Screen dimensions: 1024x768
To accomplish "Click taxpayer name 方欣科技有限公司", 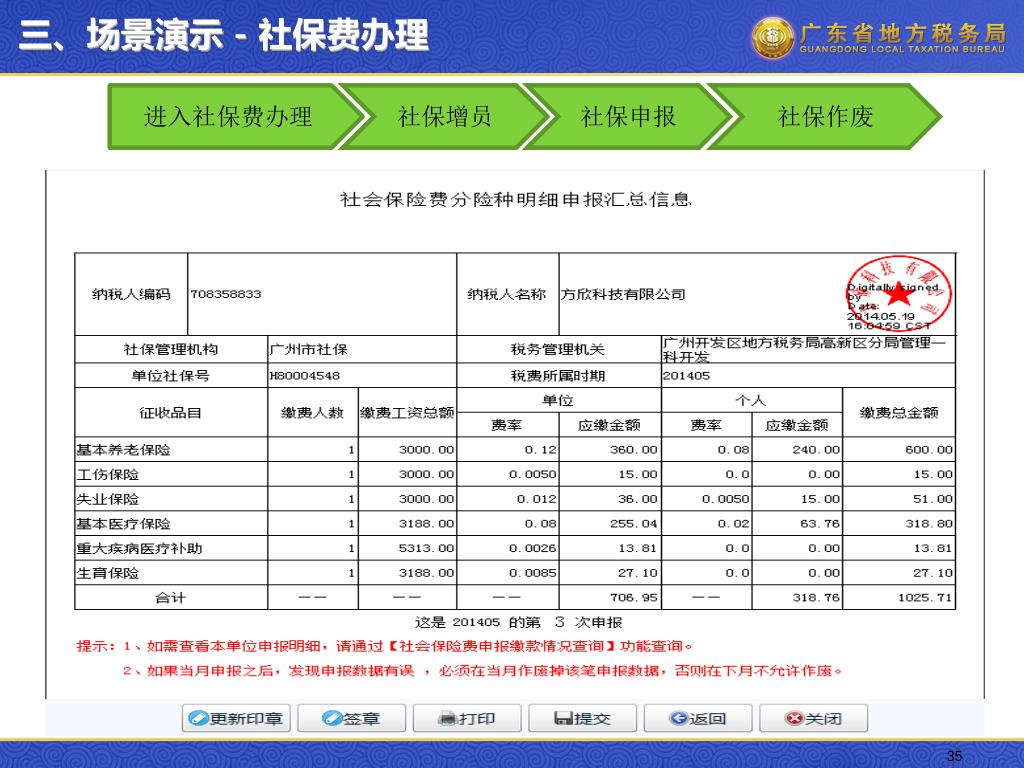I will tap(623, 295).
